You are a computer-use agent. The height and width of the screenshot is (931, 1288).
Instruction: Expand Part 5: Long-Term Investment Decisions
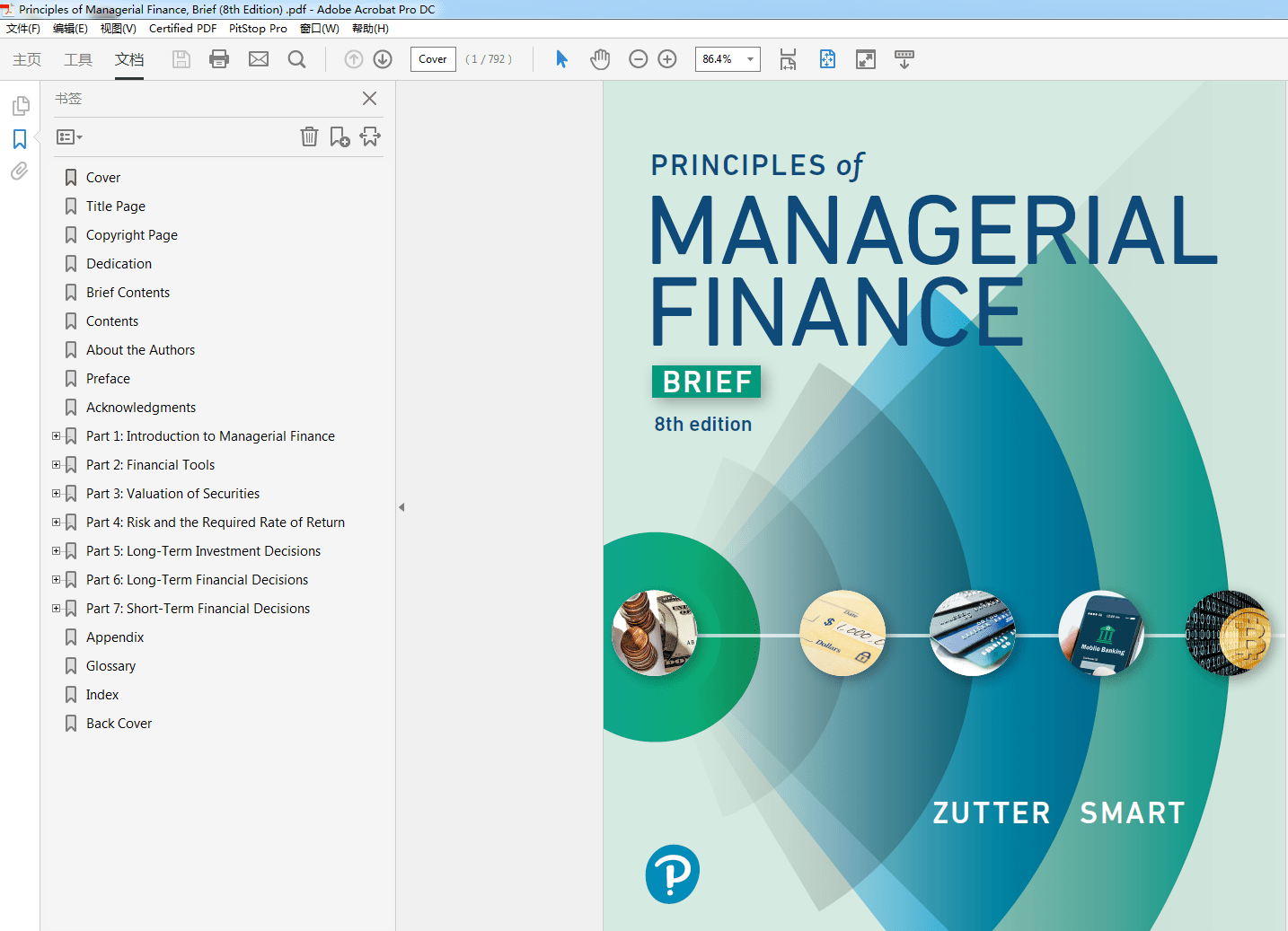click(57, 551)
